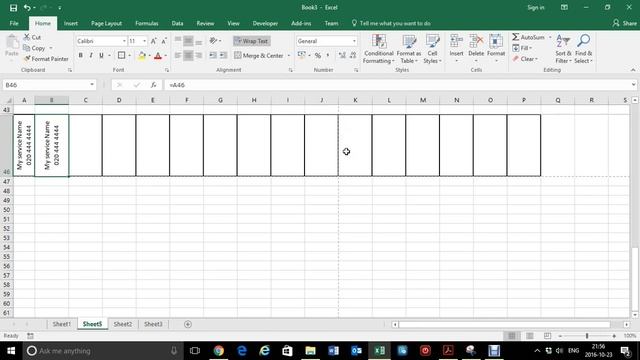Align text to the bottom
The image size is (640, 360).
point(198,41)
